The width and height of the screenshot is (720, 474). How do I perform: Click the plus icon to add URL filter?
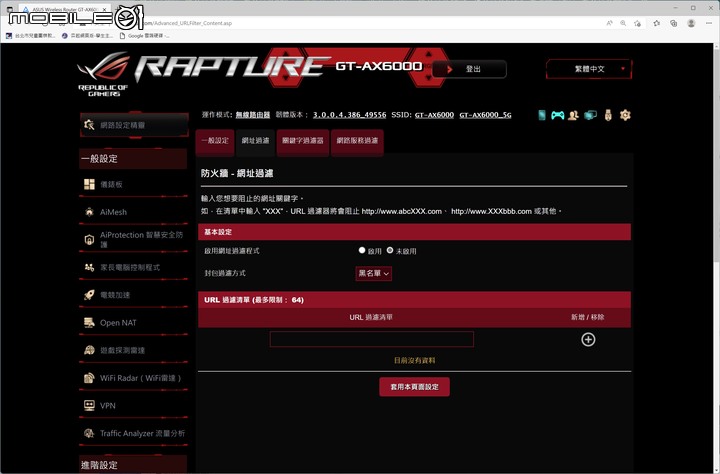tap(588, 339)
